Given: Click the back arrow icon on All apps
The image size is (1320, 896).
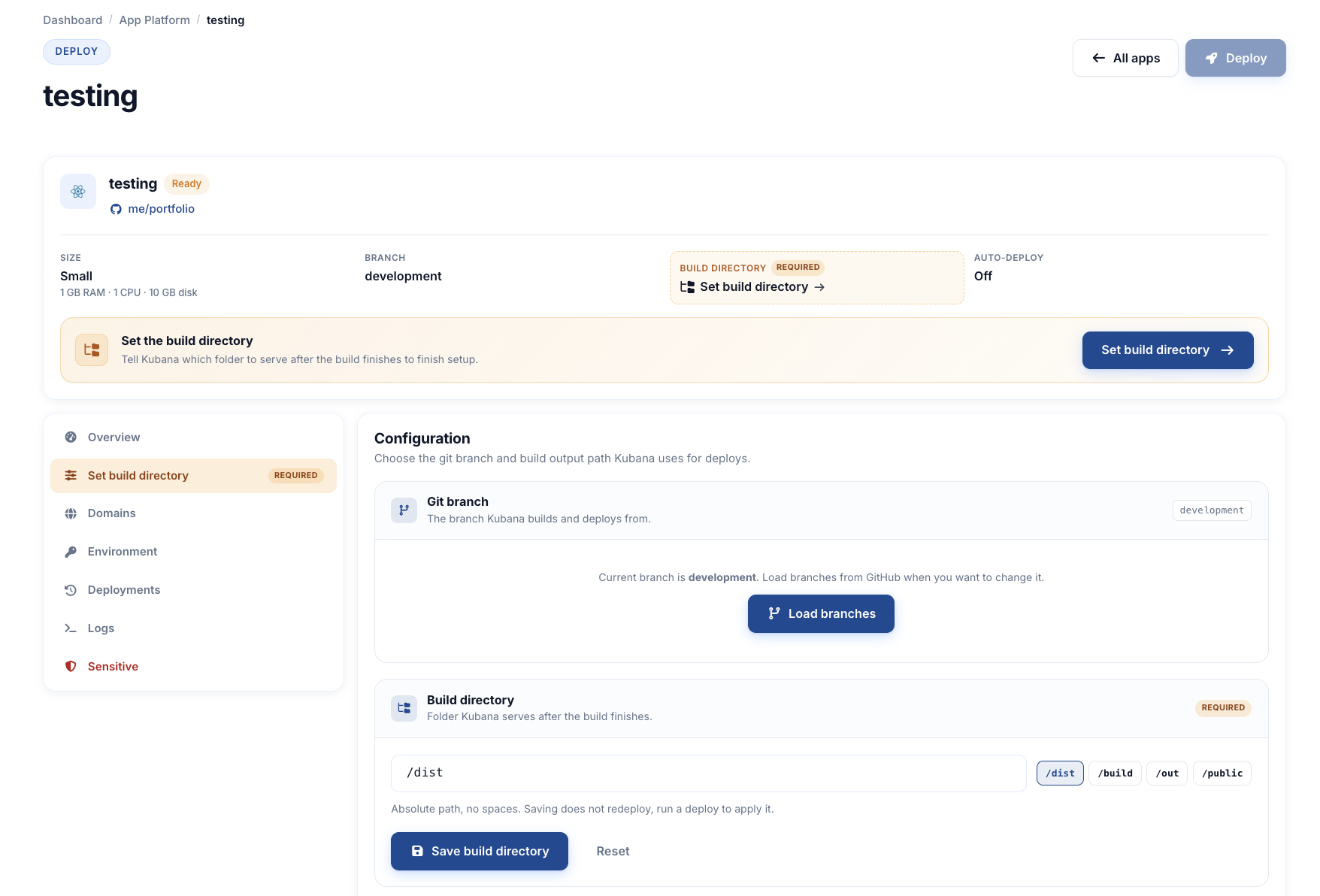Looking at the screenshot, I should click(x=1098, y=58).
